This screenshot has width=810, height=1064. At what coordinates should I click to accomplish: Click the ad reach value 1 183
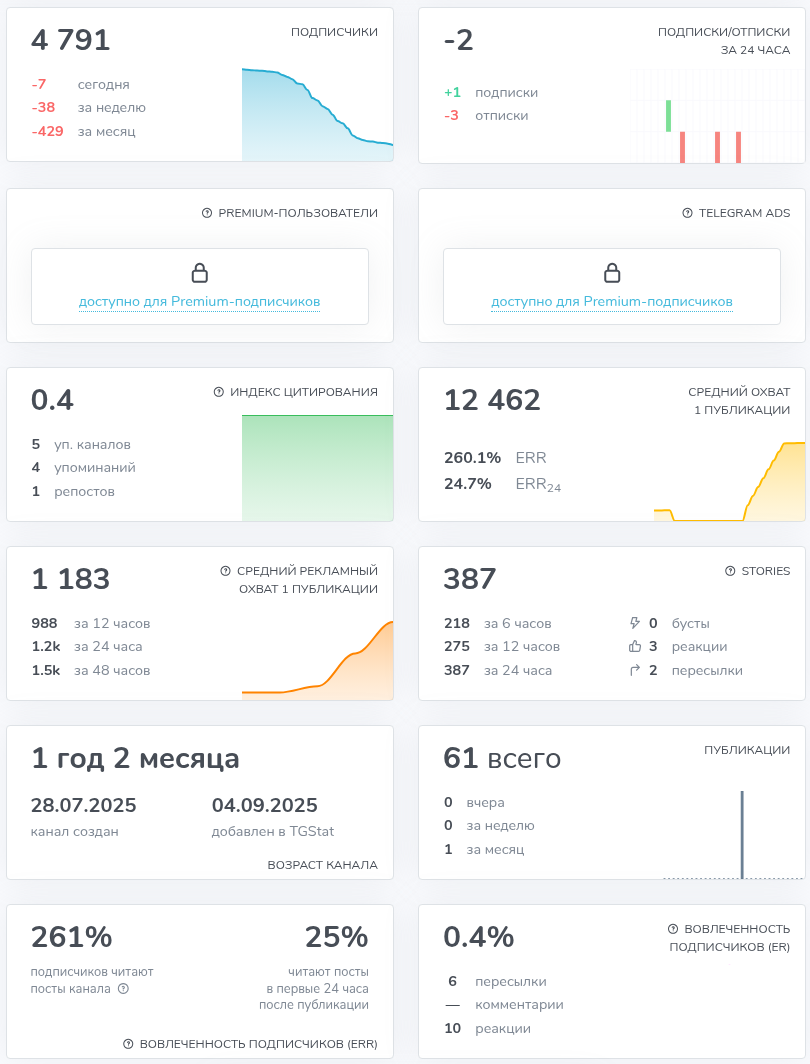pyautogui.click(x=71, y=579)
